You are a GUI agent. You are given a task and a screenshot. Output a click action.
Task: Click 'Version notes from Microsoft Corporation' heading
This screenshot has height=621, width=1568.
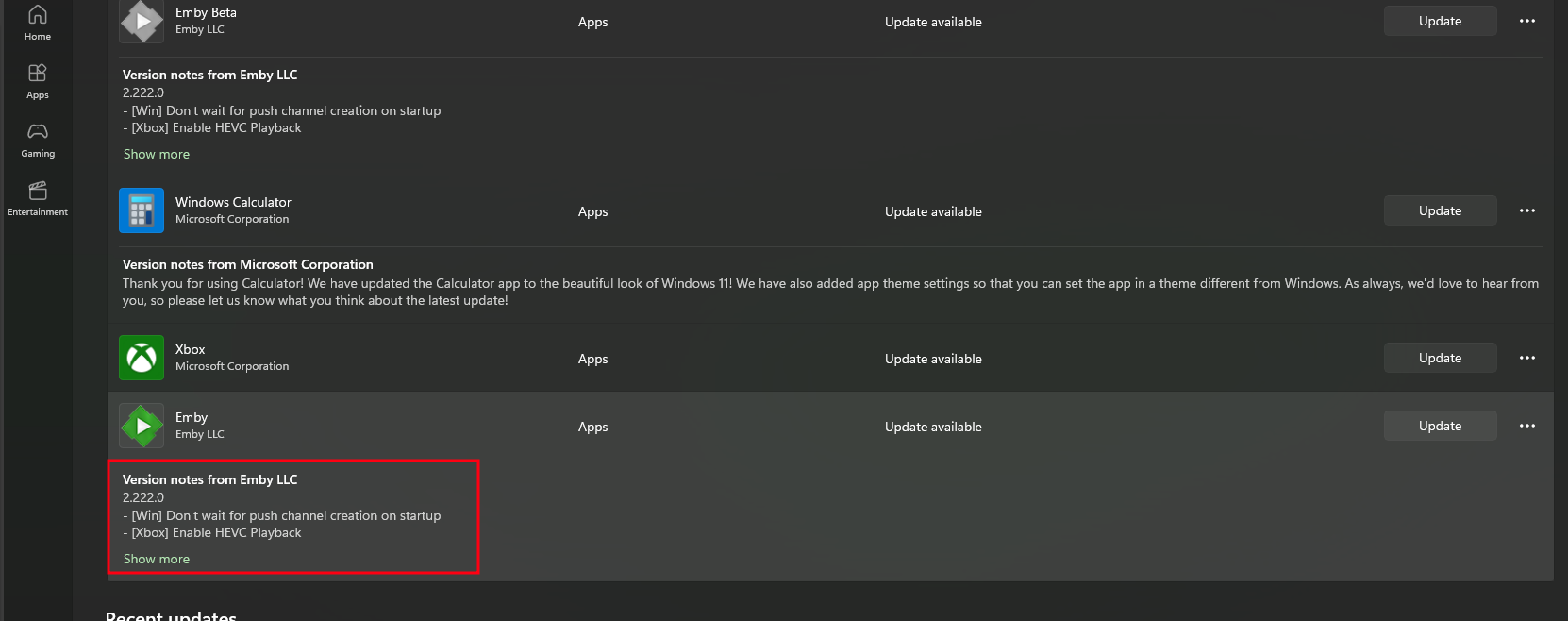tap(248, 264)
